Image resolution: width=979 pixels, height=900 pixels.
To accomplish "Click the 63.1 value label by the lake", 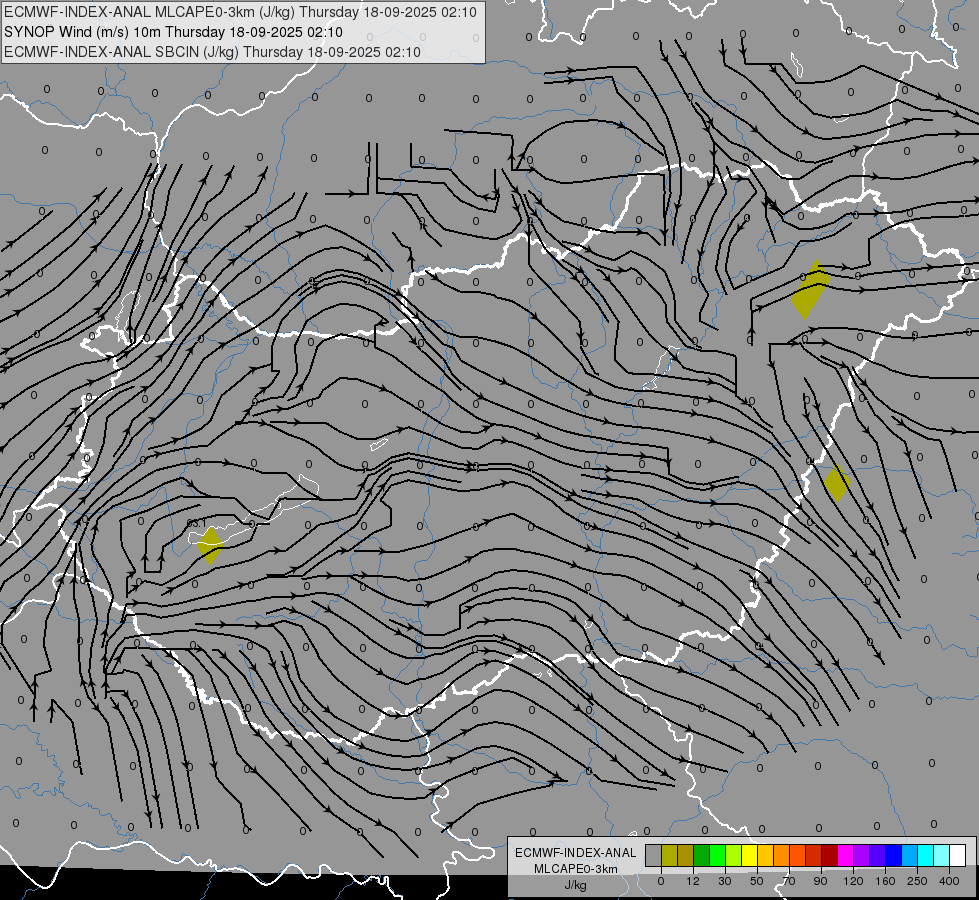I will pyautogui.click(x=196, y=522).
